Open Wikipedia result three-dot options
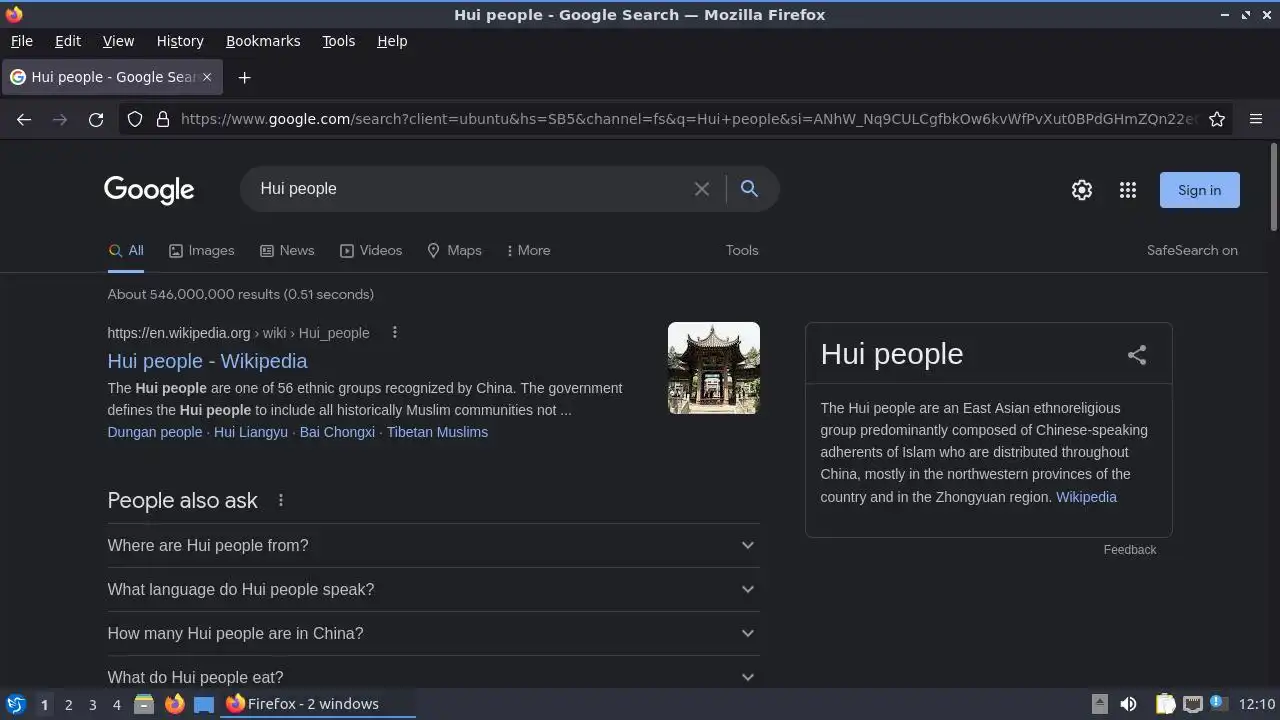This screenshot has width=1280, height=720. coord(395,332)
